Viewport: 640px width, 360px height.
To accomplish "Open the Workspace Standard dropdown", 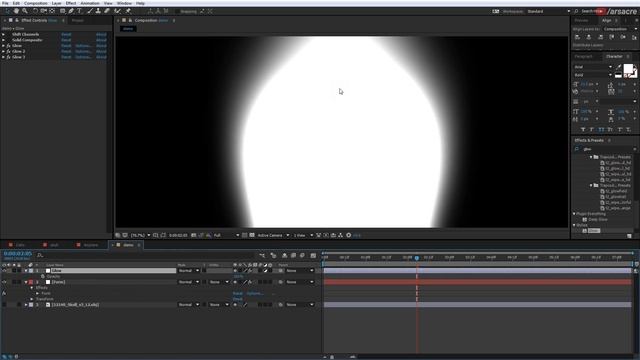I will (x=548, y=11).
